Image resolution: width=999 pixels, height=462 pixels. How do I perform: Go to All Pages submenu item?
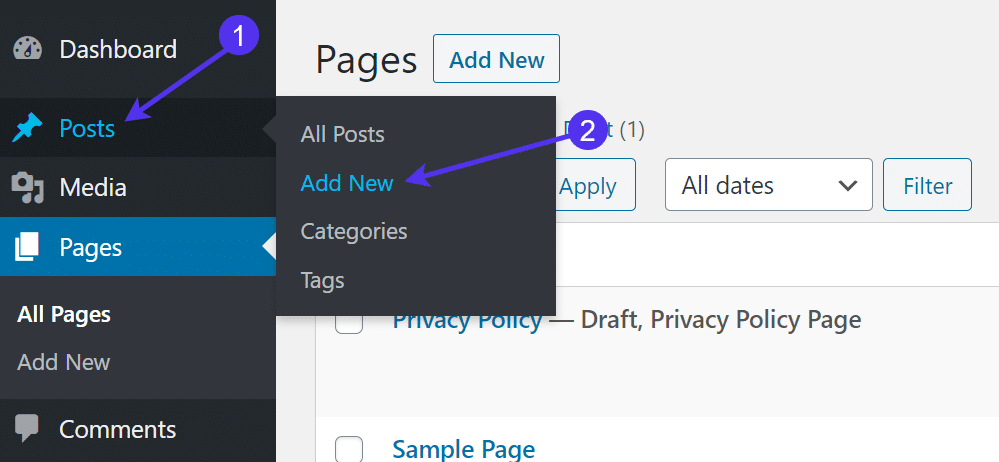[x=64, y=314]
